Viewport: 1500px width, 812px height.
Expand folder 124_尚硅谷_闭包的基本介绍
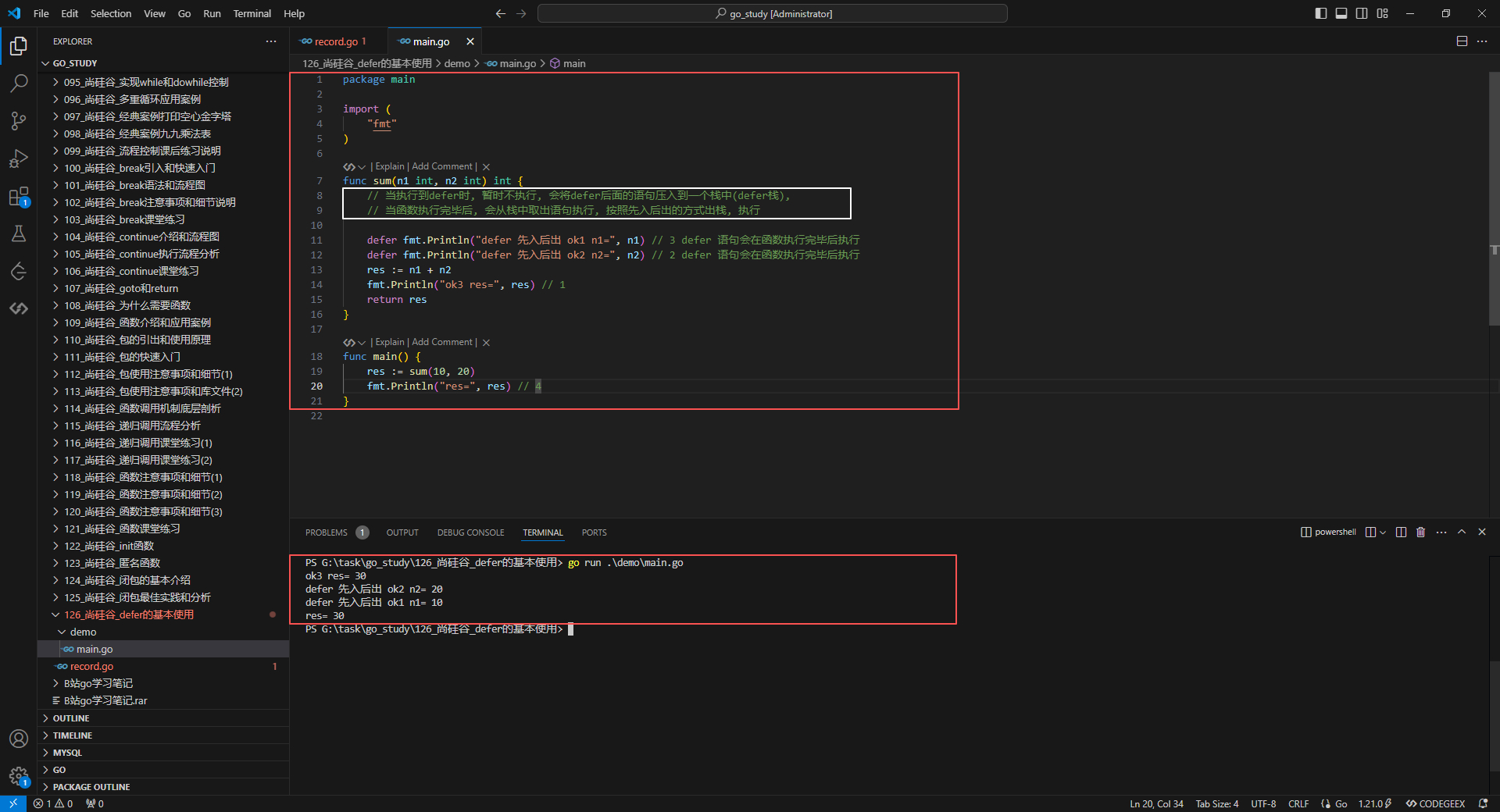point(163,580)
